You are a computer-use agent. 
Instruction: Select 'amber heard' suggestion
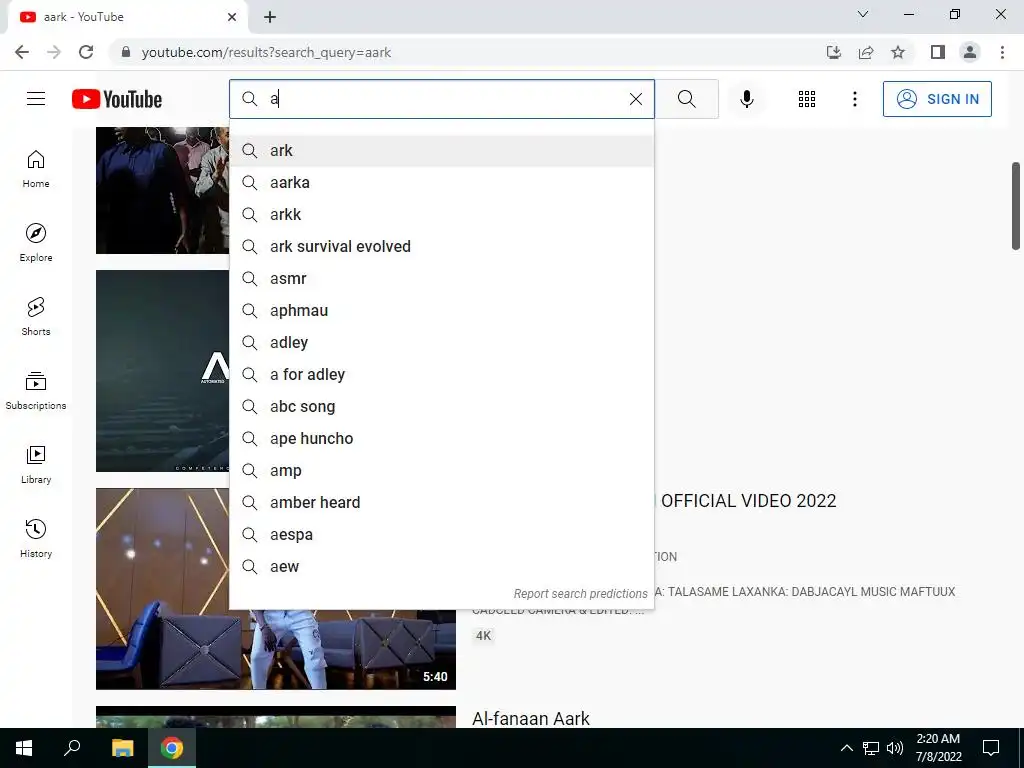tap(441, 503)
